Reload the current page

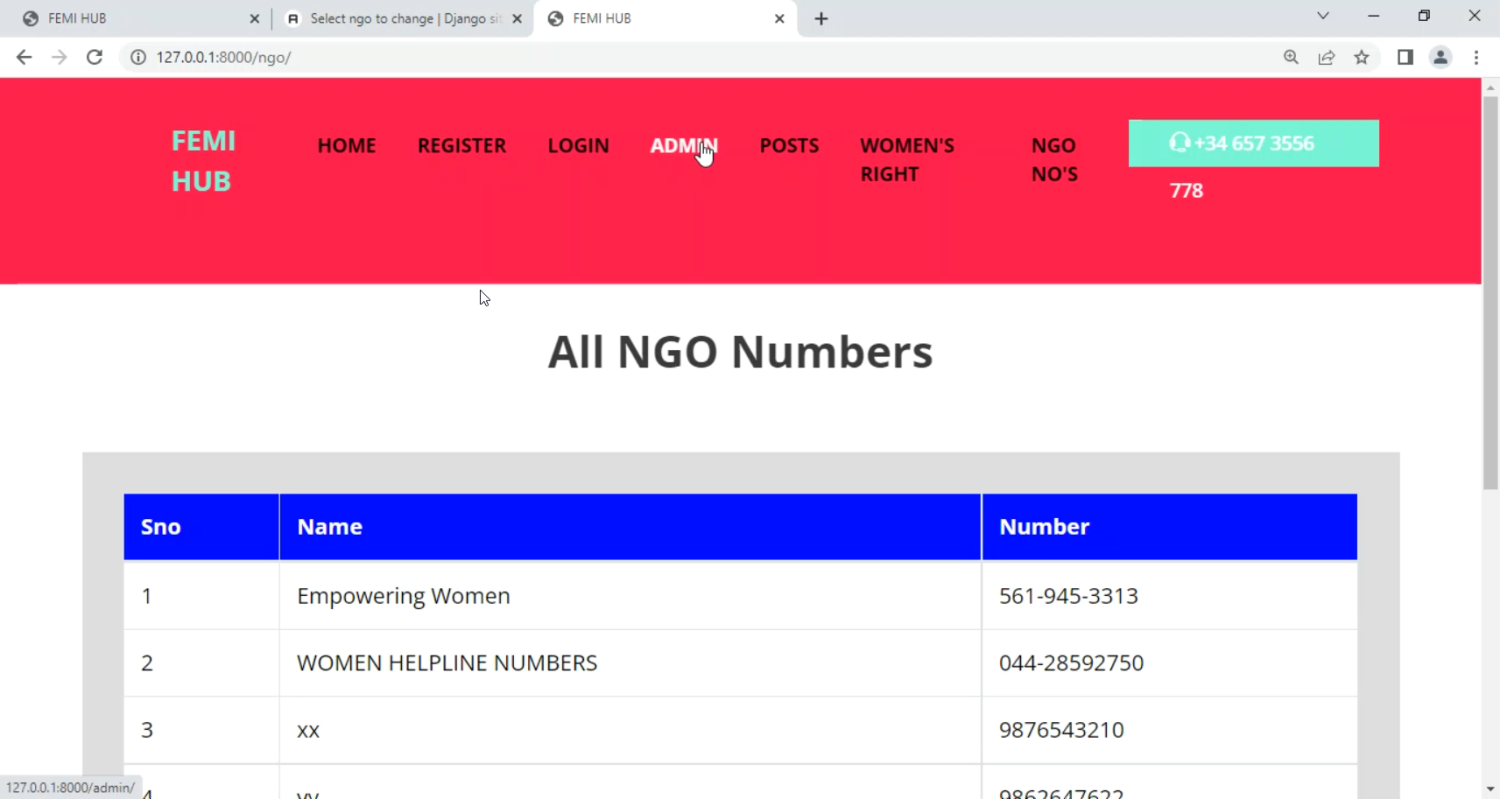click(x=94, y=57)
